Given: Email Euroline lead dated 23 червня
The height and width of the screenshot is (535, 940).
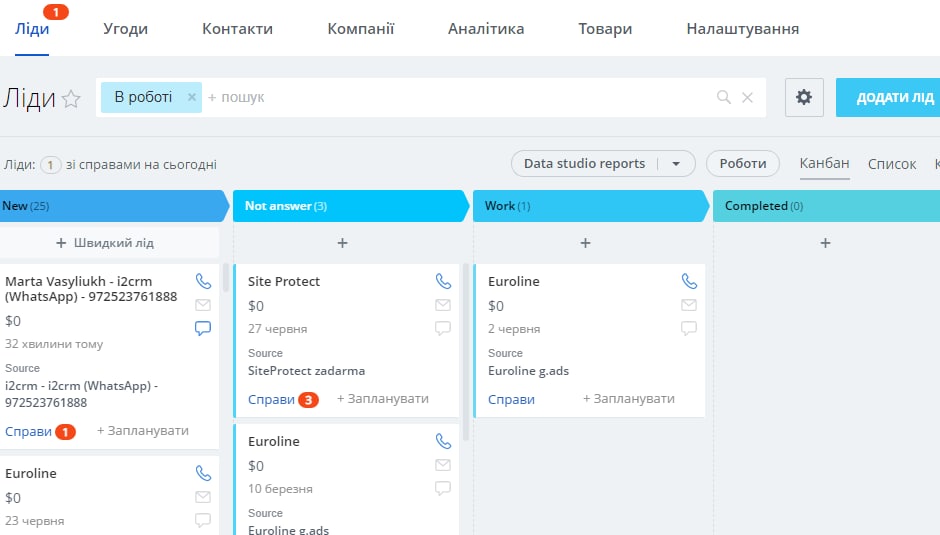Looking at the screenshot, I should pyautogui.click(x=203, y=497).
